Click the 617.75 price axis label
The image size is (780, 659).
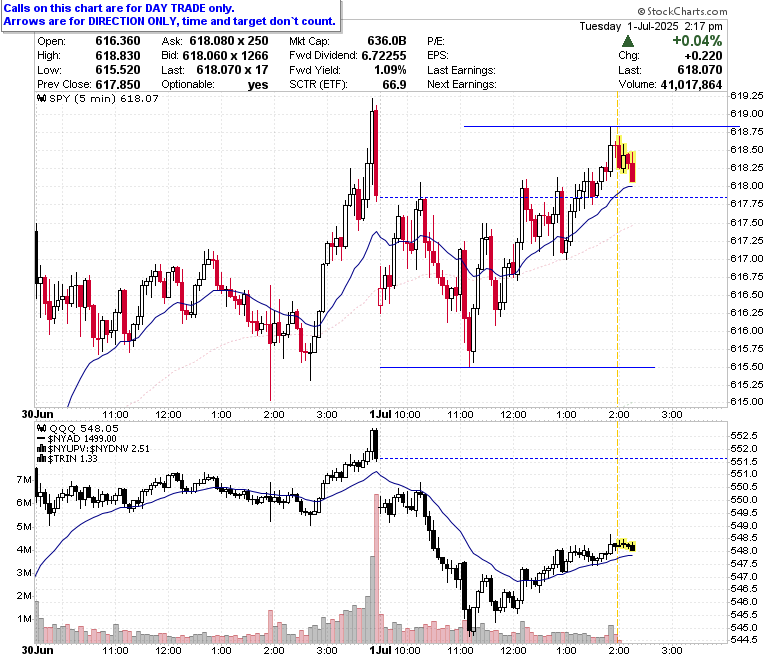[x=746, y=203]
